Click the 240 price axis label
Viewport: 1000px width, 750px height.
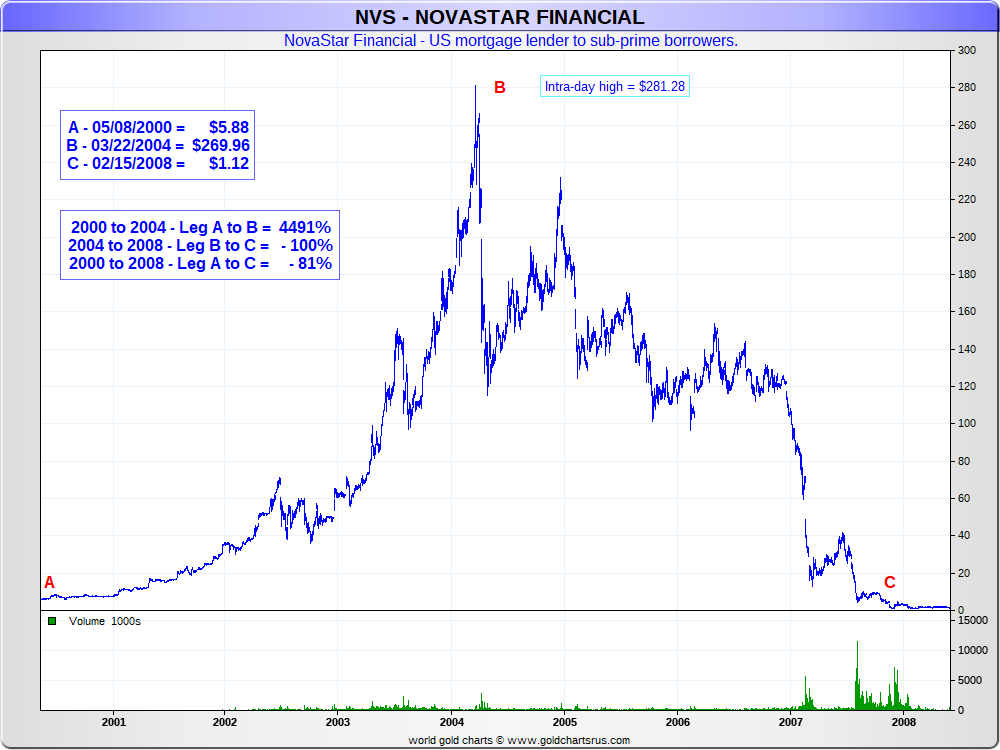tap(967, 162)
